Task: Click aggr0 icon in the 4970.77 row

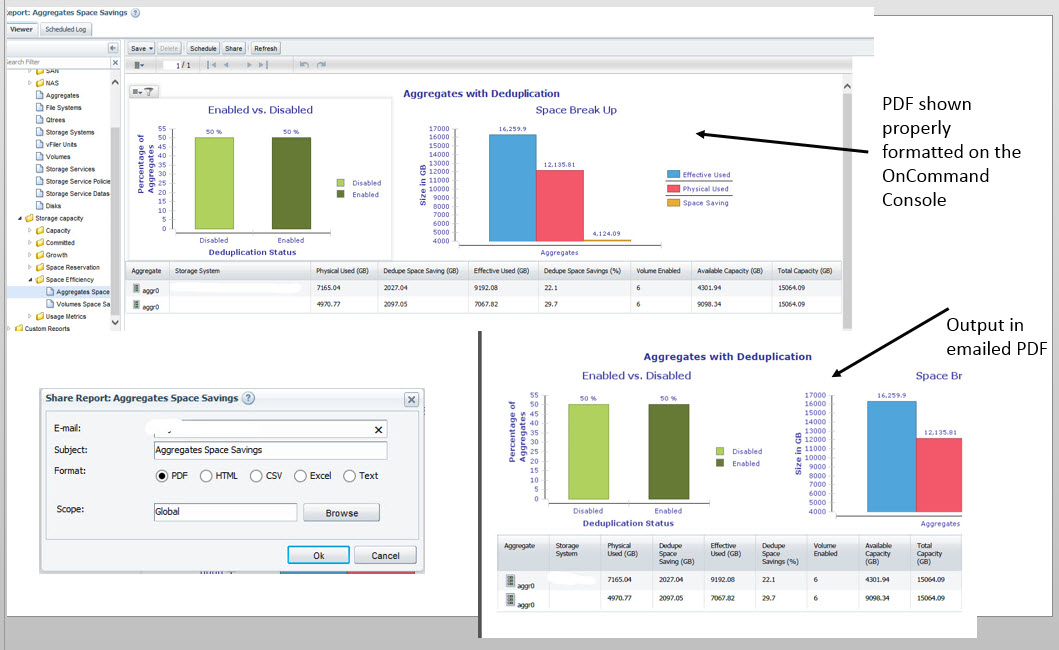Action: click(136, 305)
